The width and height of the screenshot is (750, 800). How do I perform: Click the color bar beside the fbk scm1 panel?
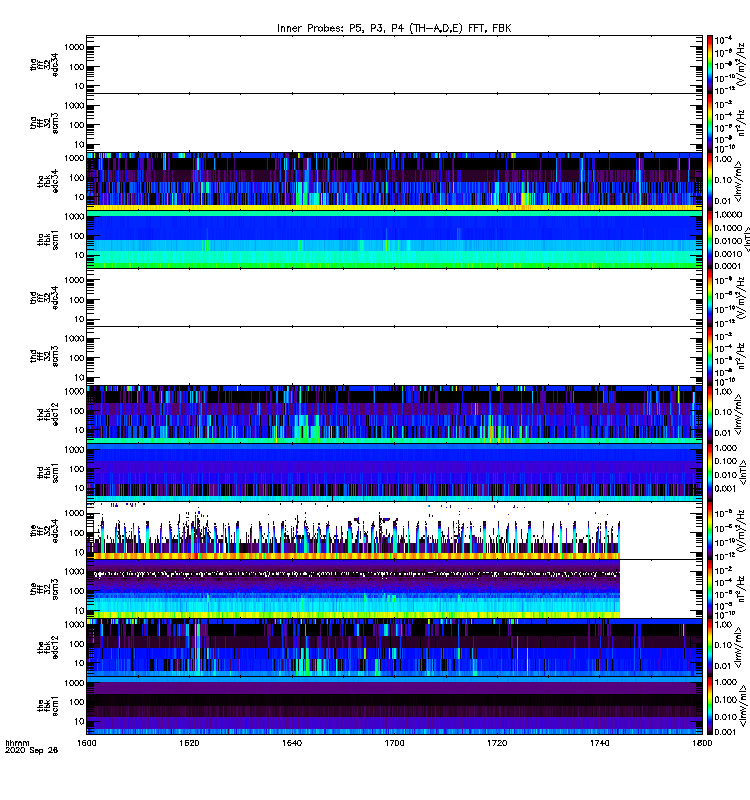point(710,706)
